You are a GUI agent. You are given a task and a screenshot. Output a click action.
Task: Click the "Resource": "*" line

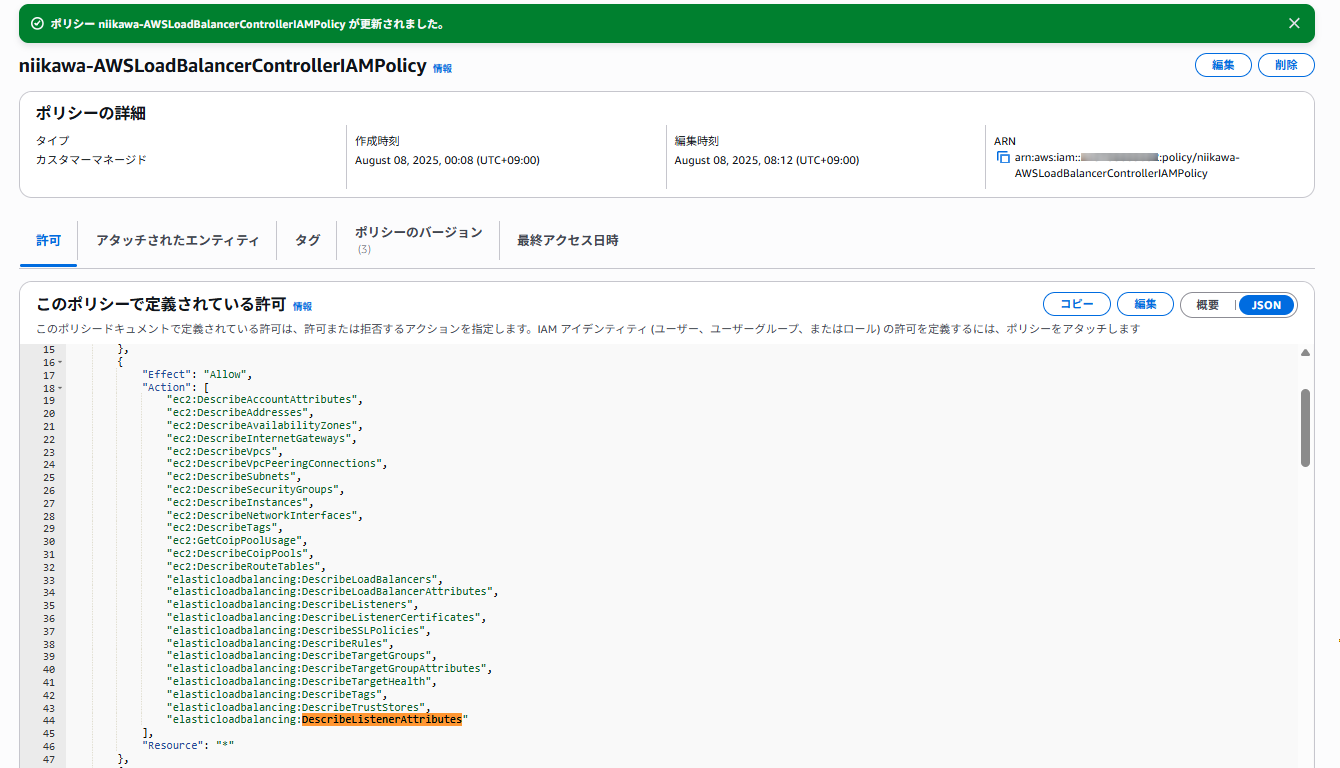tap(188, 746)
